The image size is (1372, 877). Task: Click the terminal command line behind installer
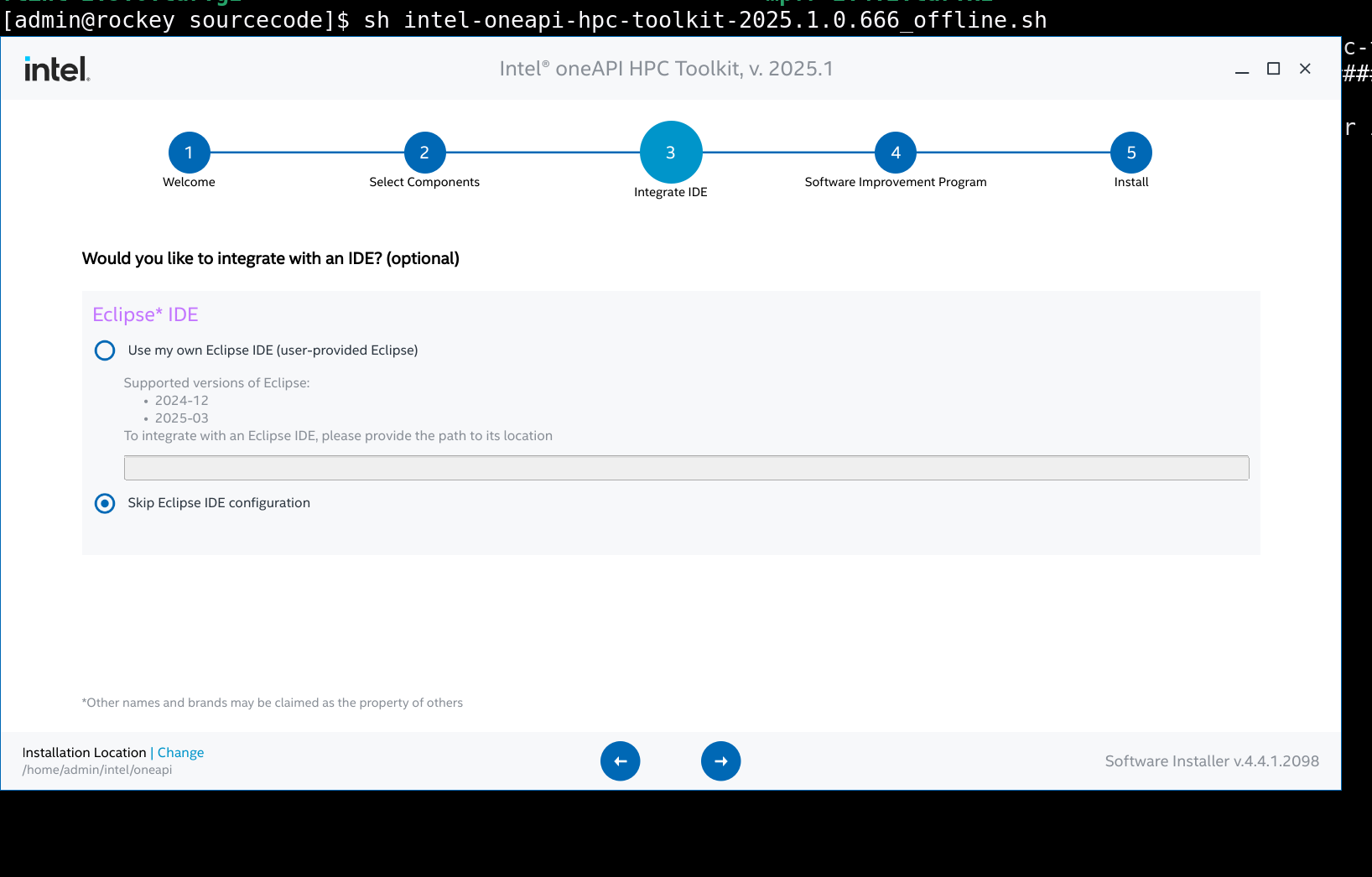[525, 19]
